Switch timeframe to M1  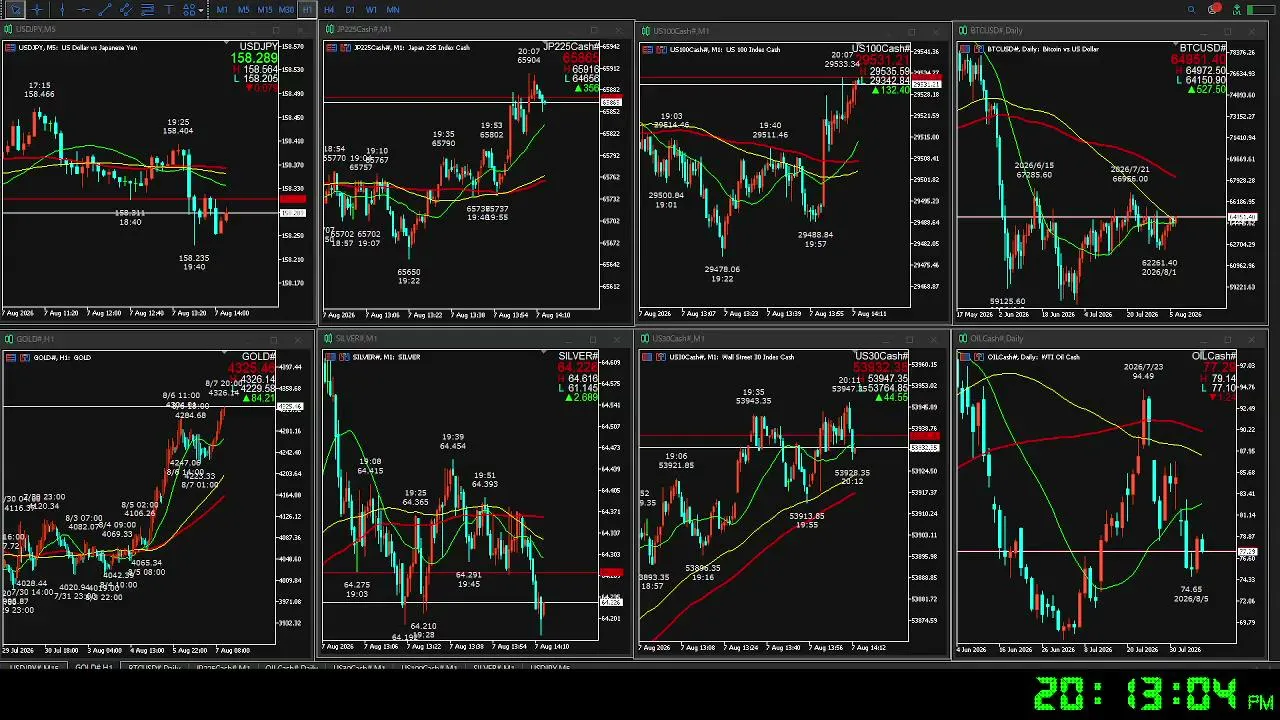click(x=222, y=9)
